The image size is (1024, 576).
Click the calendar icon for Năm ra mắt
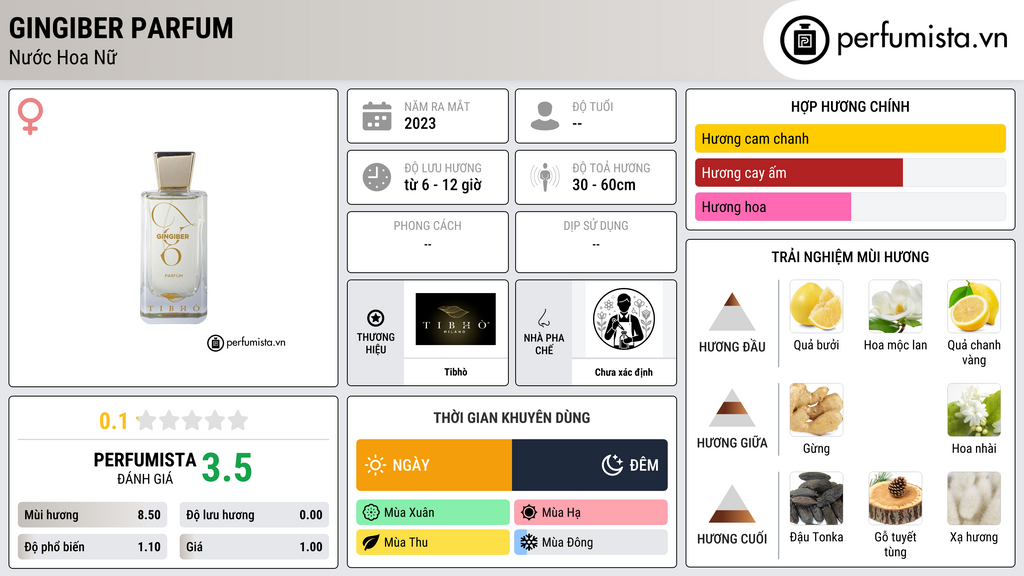point(377,116)
